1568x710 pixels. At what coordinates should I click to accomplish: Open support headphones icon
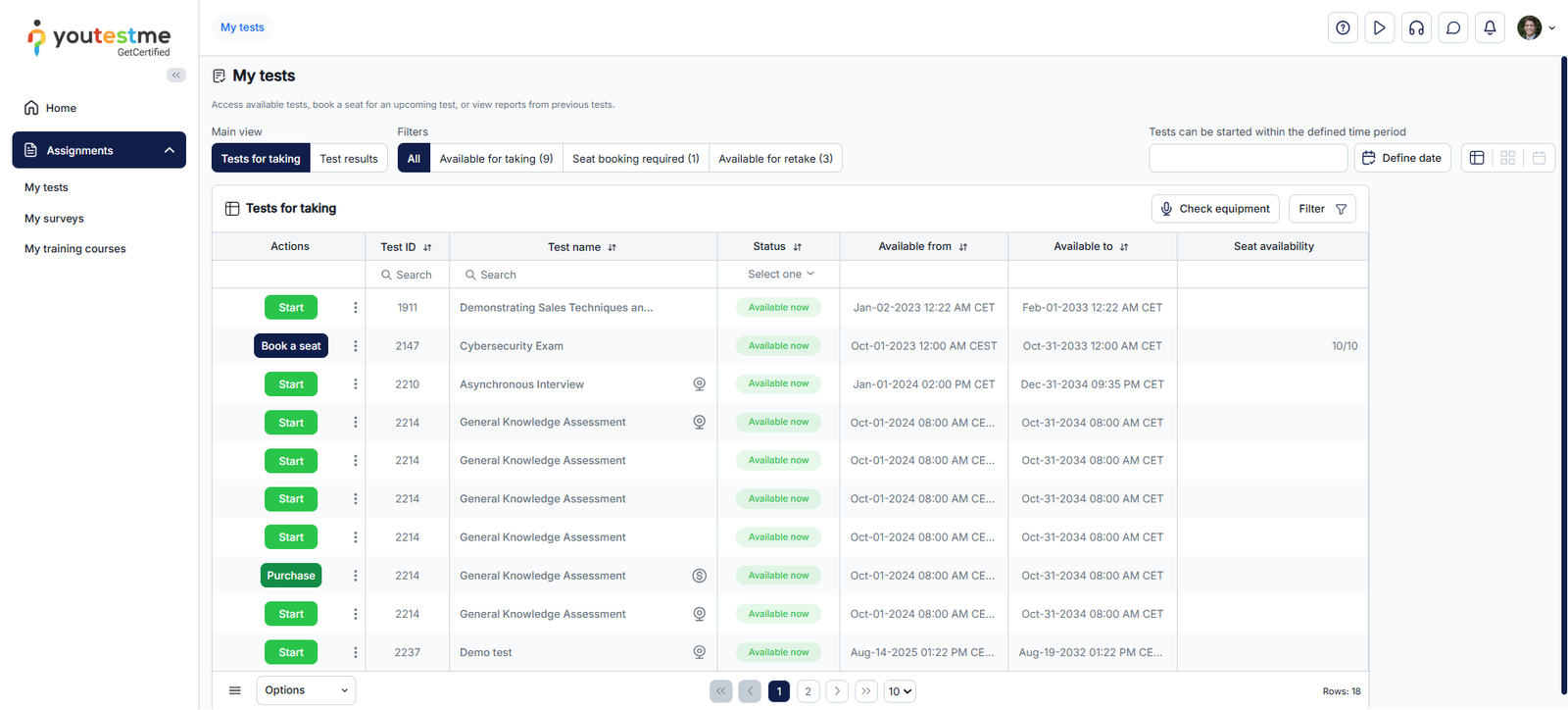[1416, 27]
